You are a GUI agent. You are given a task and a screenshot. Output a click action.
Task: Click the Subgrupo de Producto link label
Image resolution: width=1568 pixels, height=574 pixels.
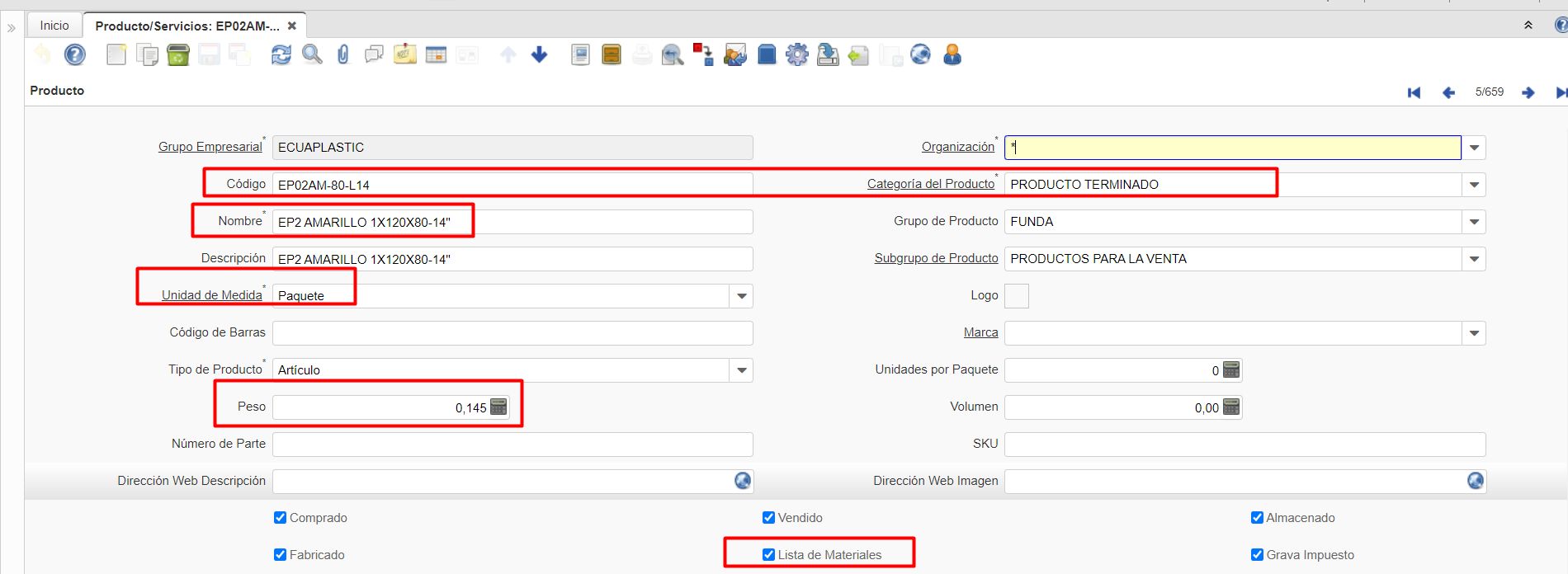click(x=936, y=258)
